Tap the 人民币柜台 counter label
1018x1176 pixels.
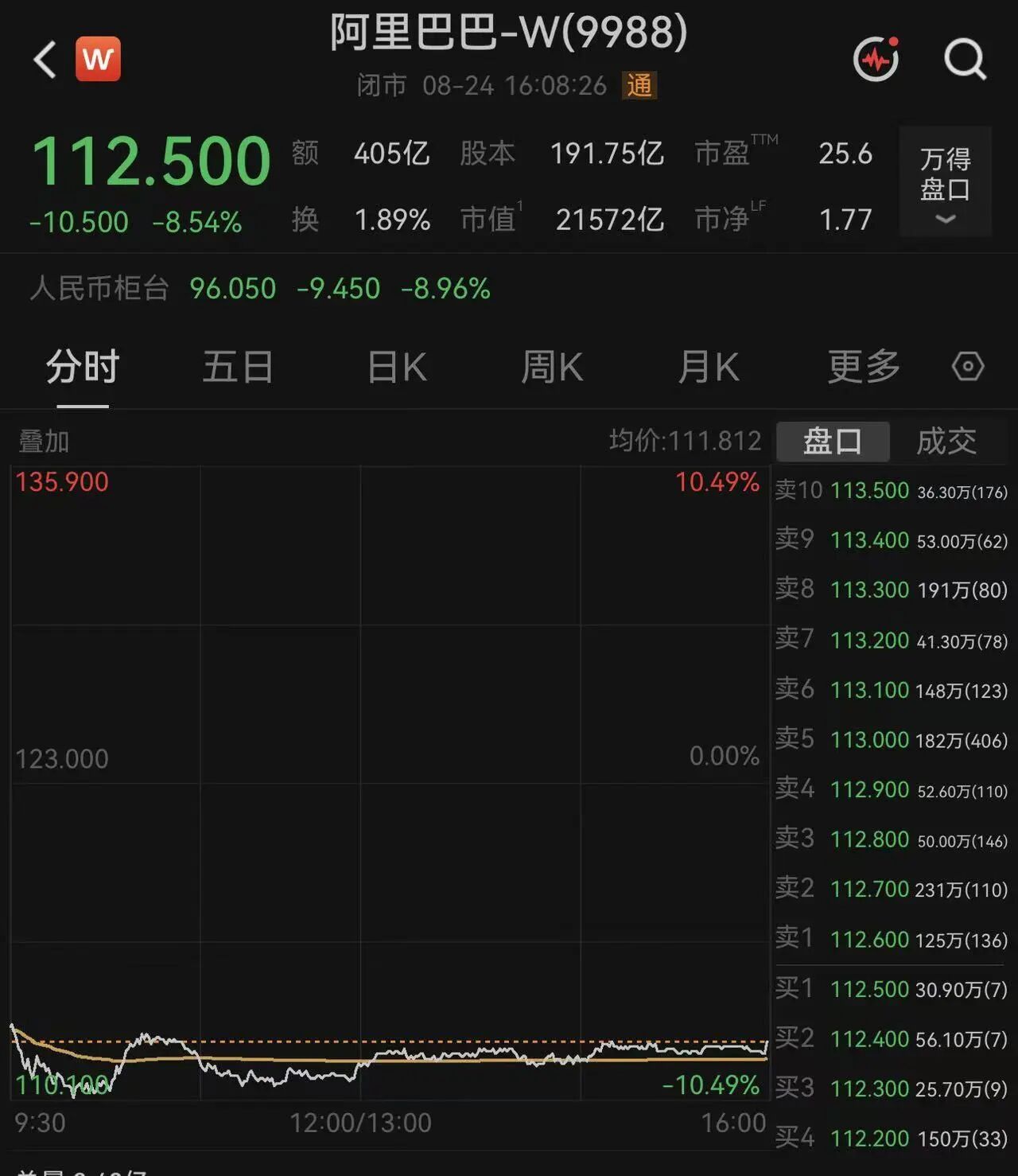coord(99,288)
